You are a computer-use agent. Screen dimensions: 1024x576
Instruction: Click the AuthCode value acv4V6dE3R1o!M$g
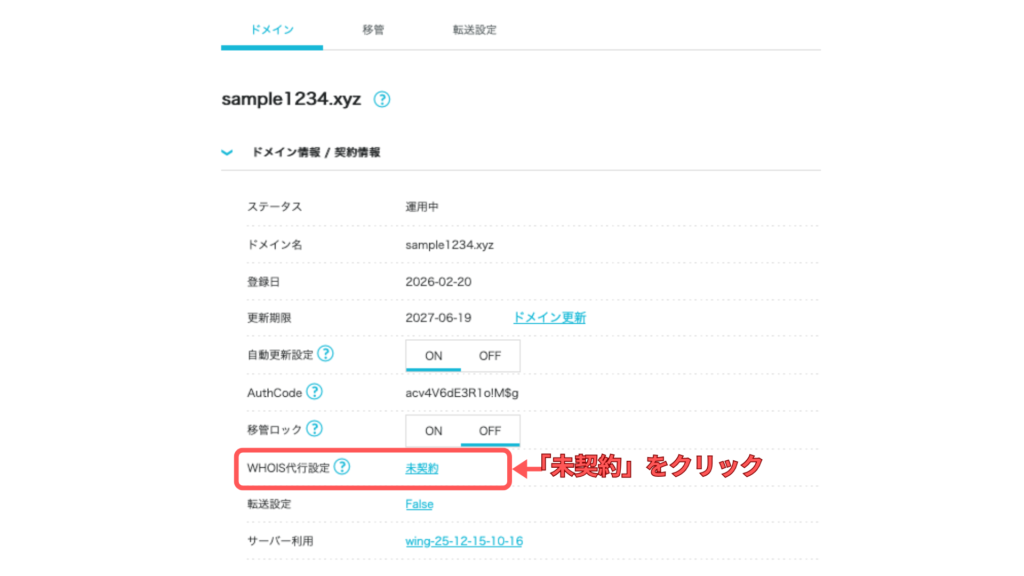click(462, 392)
